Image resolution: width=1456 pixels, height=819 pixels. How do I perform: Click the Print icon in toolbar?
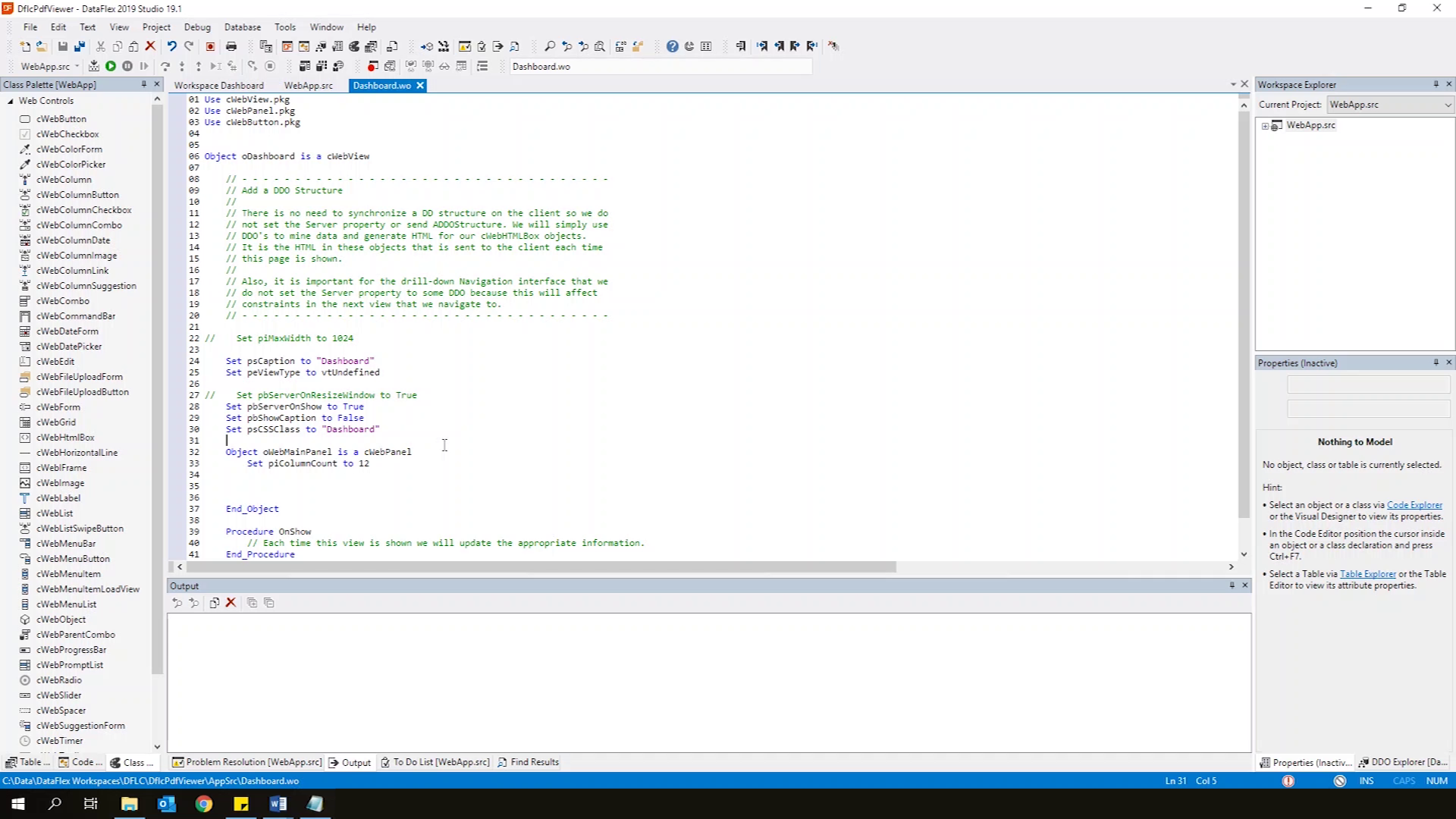pos(231,46)
